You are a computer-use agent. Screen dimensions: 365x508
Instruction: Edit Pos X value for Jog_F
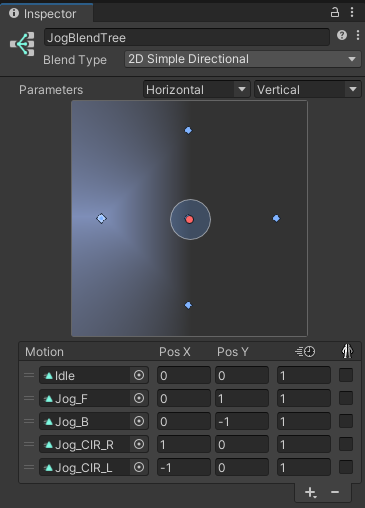[x=184, y=398]
